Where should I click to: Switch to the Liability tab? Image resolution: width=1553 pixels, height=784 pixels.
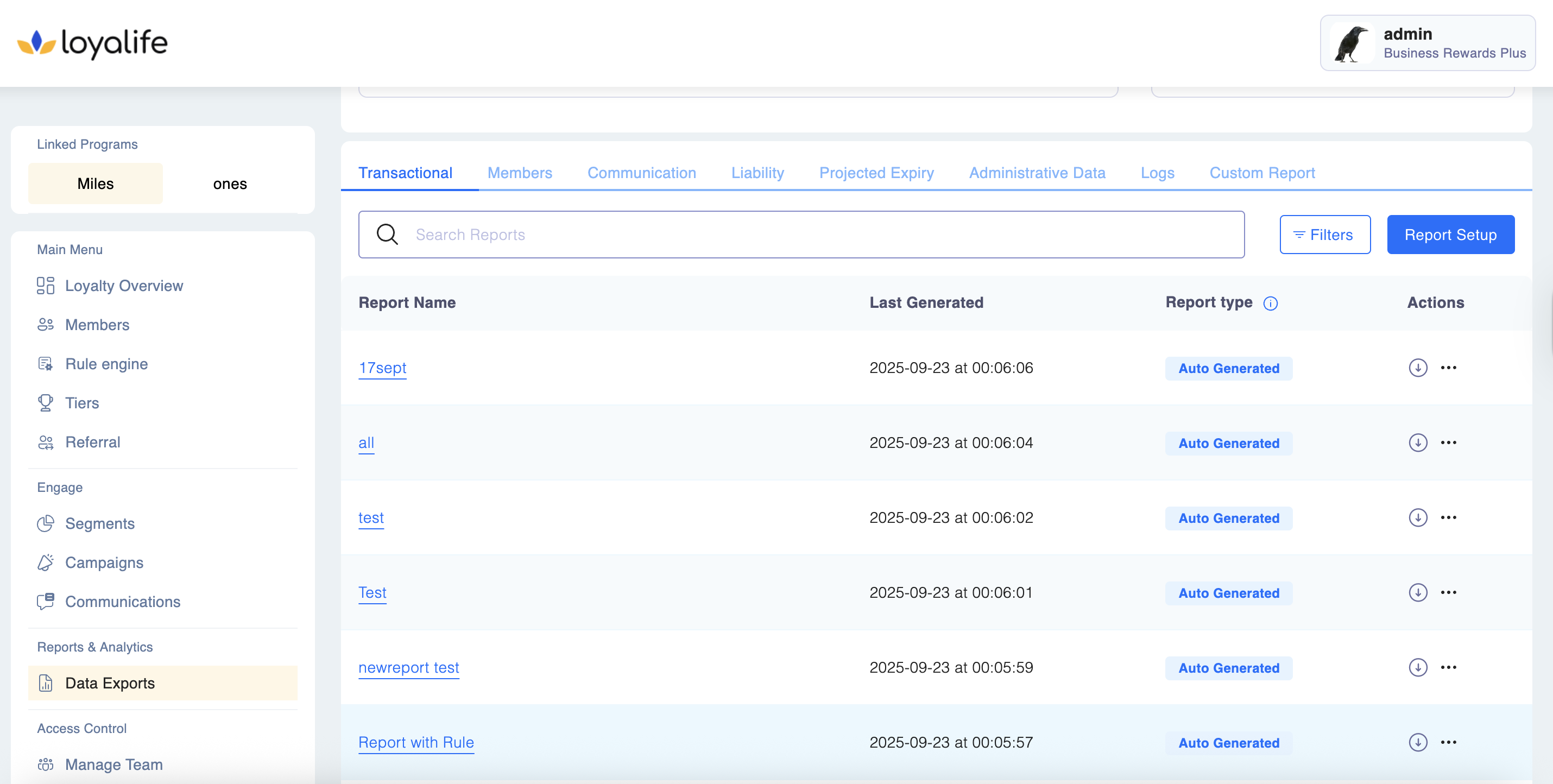[x=757, y=173]
